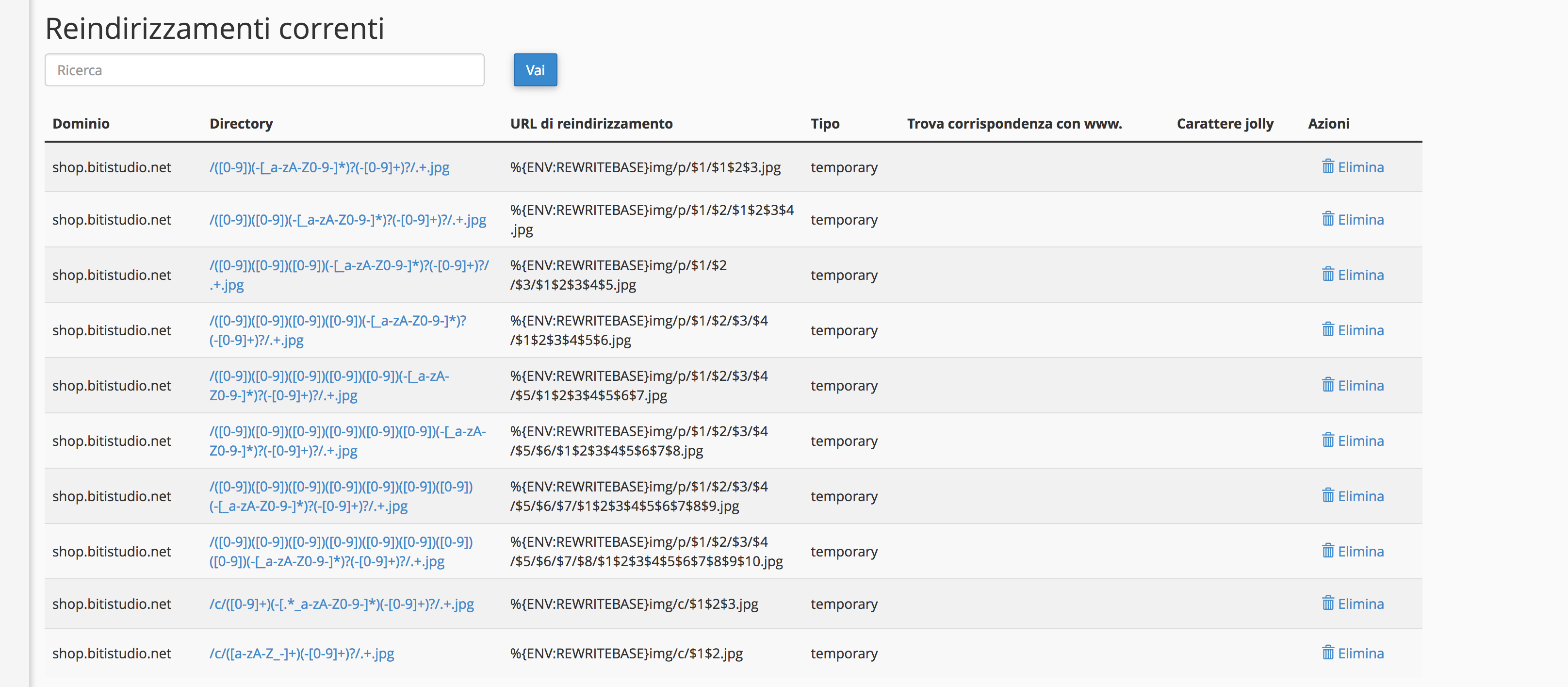Click trash icon in last redirect row

click(1327, 653)
